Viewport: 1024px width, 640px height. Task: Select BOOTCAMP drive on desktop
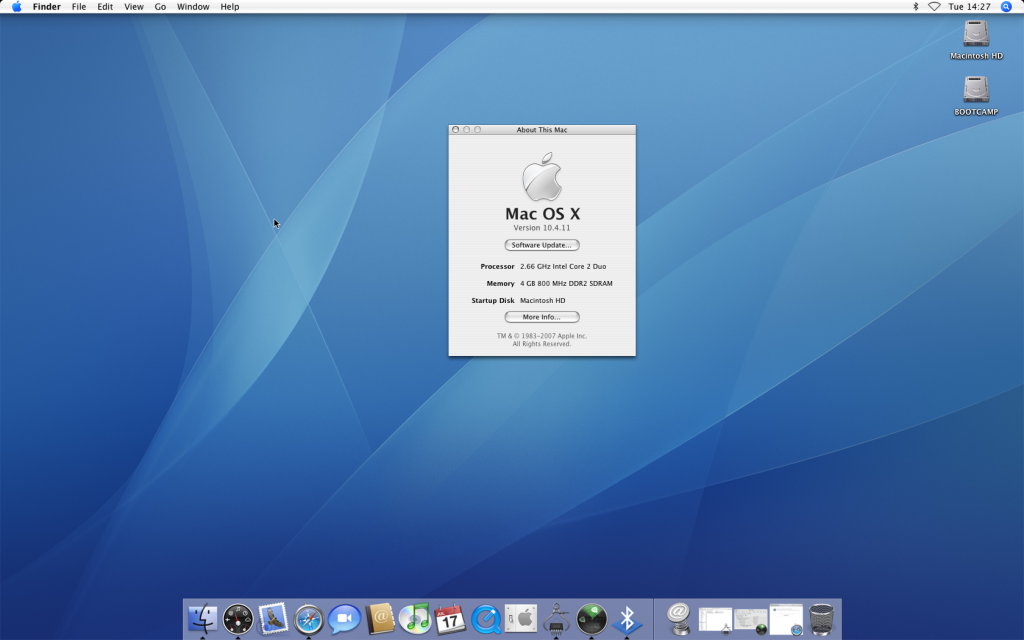click(x=976, y=96)
